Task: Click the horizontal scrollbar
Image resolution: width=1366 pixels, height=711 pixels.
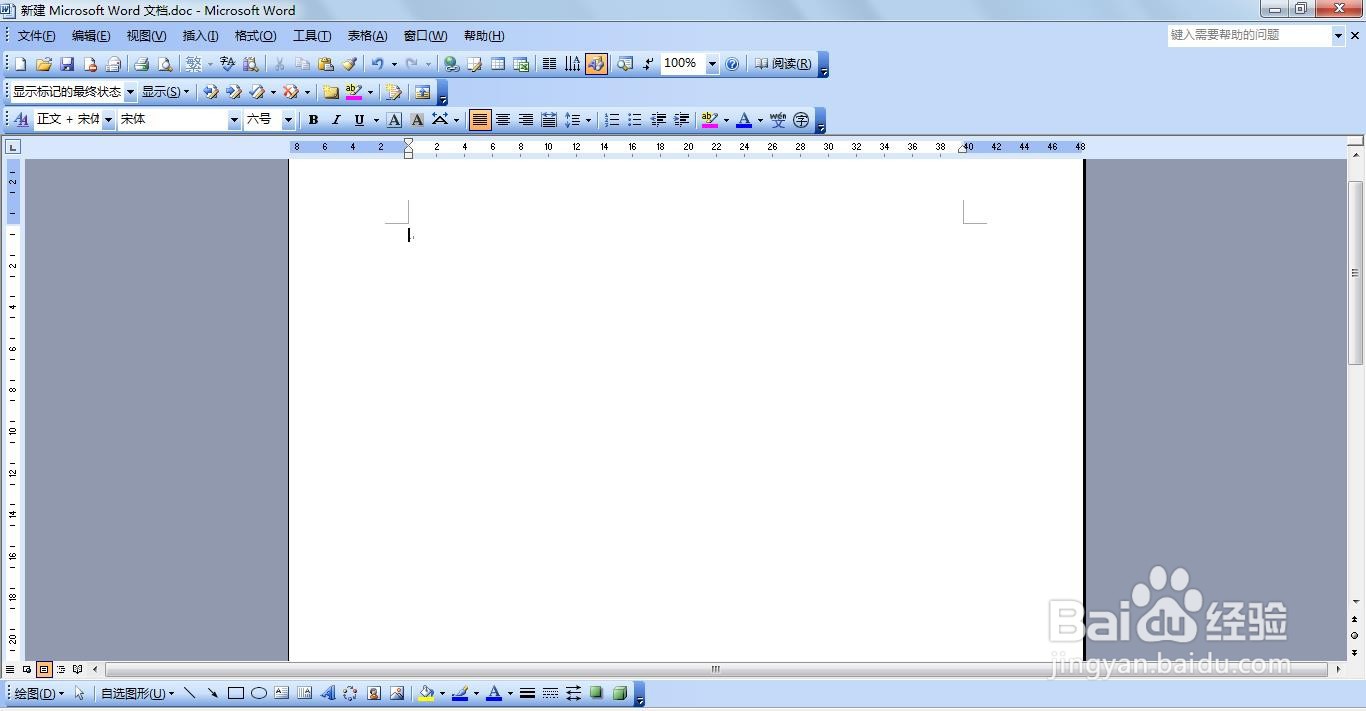Action: point(716,669)
